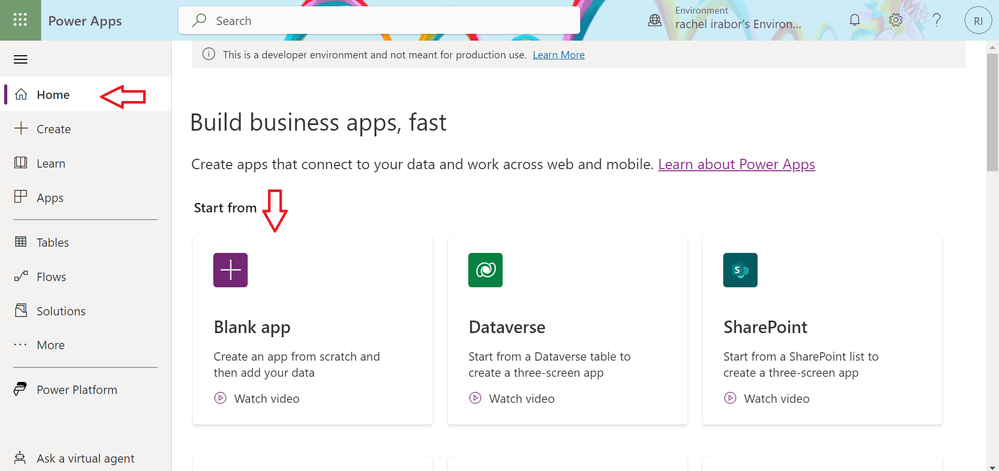This screenshot has height=471, width=999.
Task: Click the Learn book icon in sidebar
Action: 21,163
